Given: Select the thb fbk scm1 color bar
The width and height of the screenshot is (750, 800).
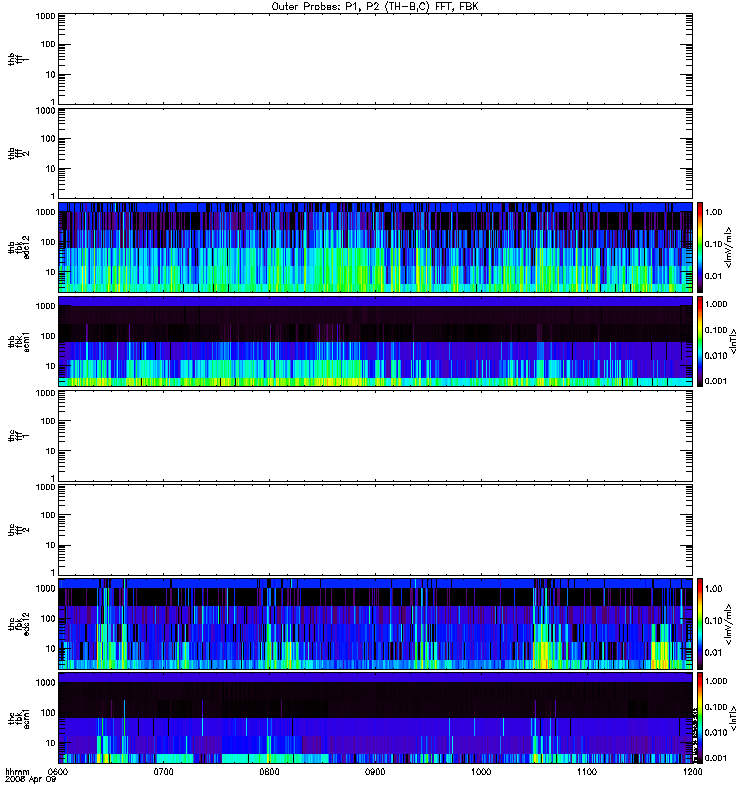Looking at the screenshot, I should click(700, 341).
